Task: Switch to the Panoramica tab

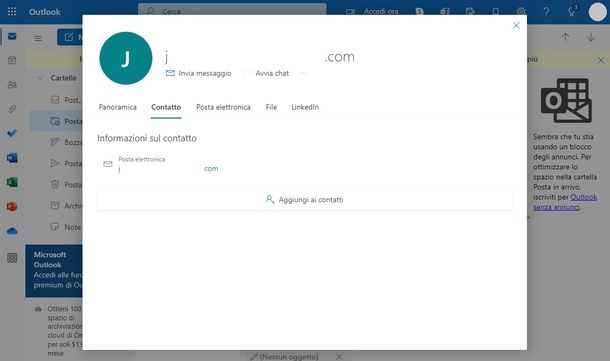Action: click(117, 107)
